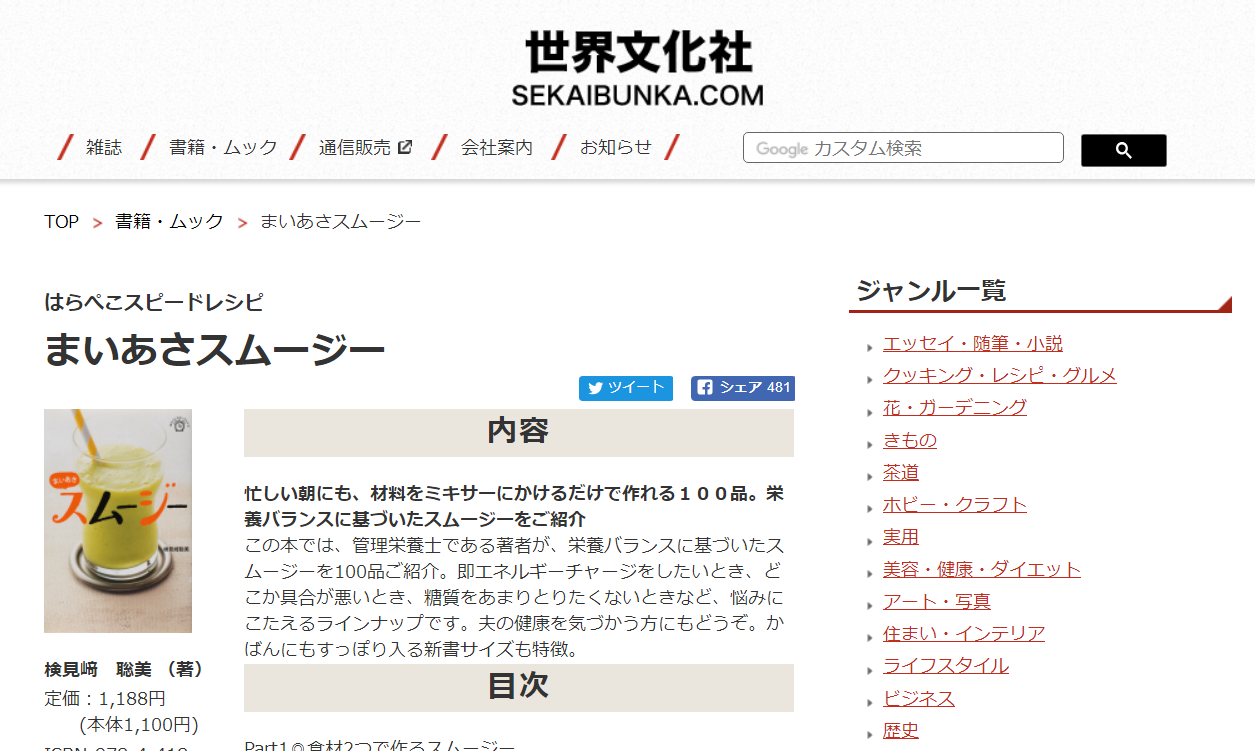This screenshot has width=1255, height=751.
Task: Open ホビー・クラフト genre link
Action: coord(955,505)
